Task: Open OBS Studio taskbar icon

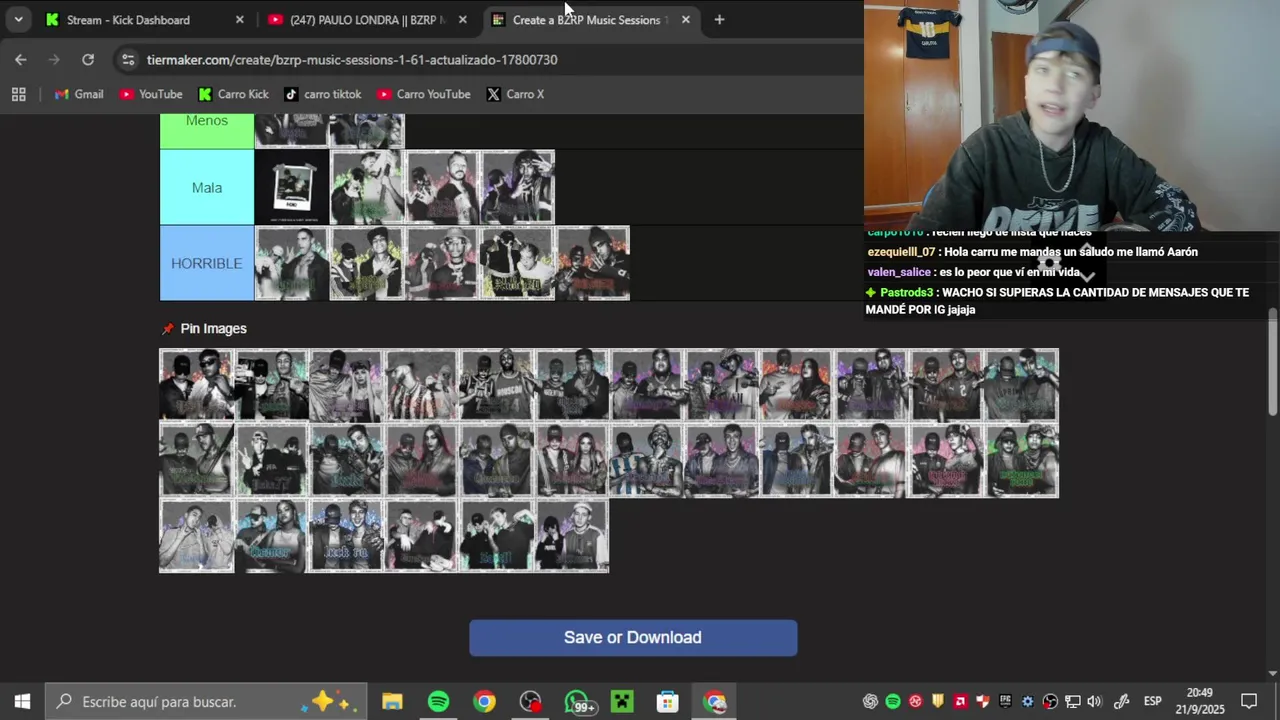Action: (x=530, y=702)
